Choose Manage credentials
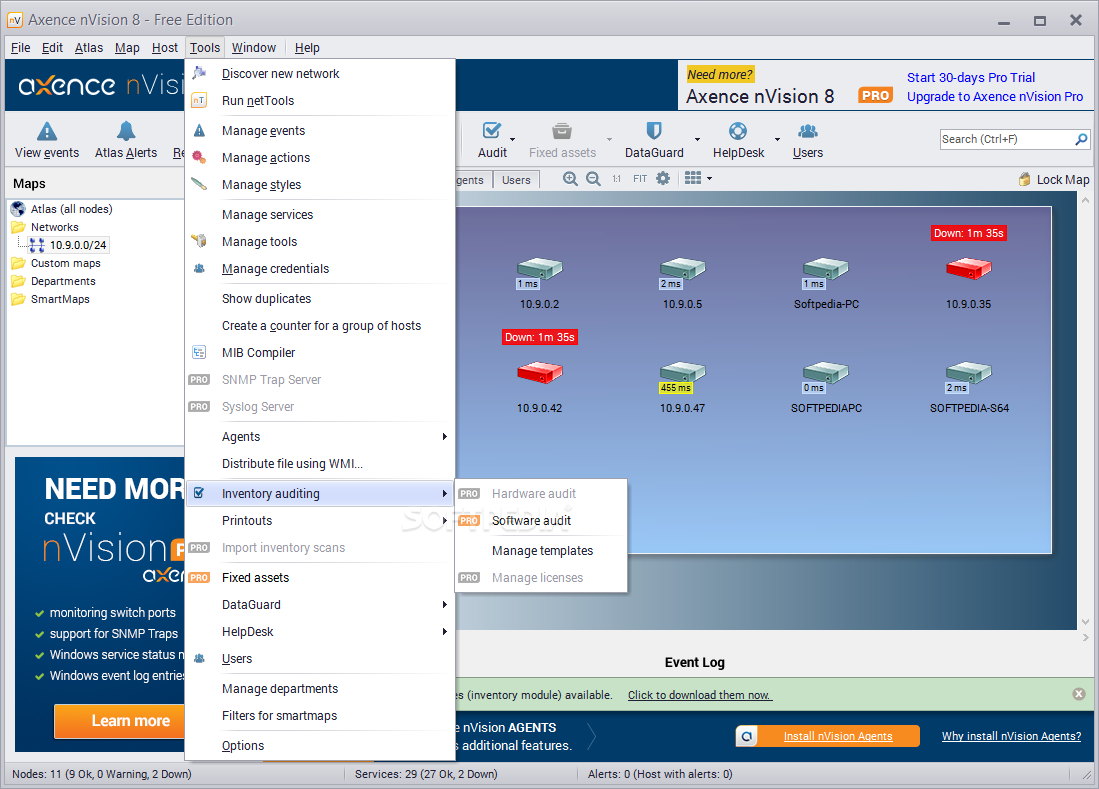Viewport: 1099px width, 789px height. pyautogui.click(x=320, y=268)
